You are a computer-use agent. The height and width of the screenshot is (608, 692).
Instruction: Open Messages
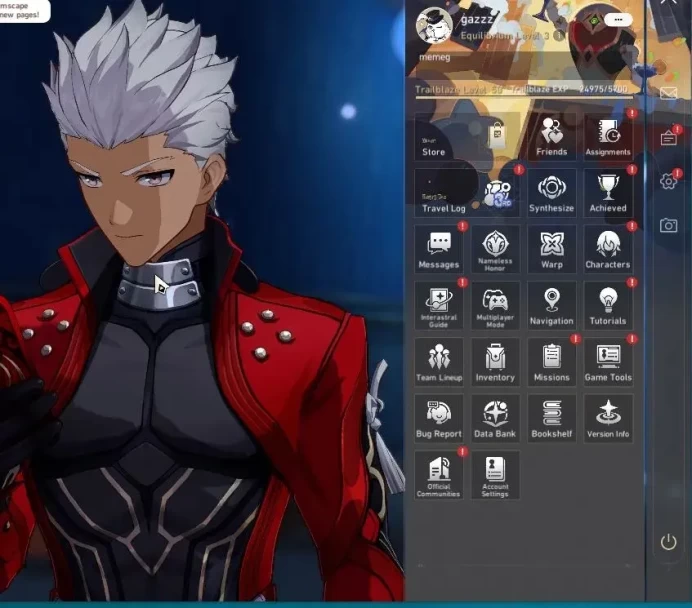(x=439, y=249)
